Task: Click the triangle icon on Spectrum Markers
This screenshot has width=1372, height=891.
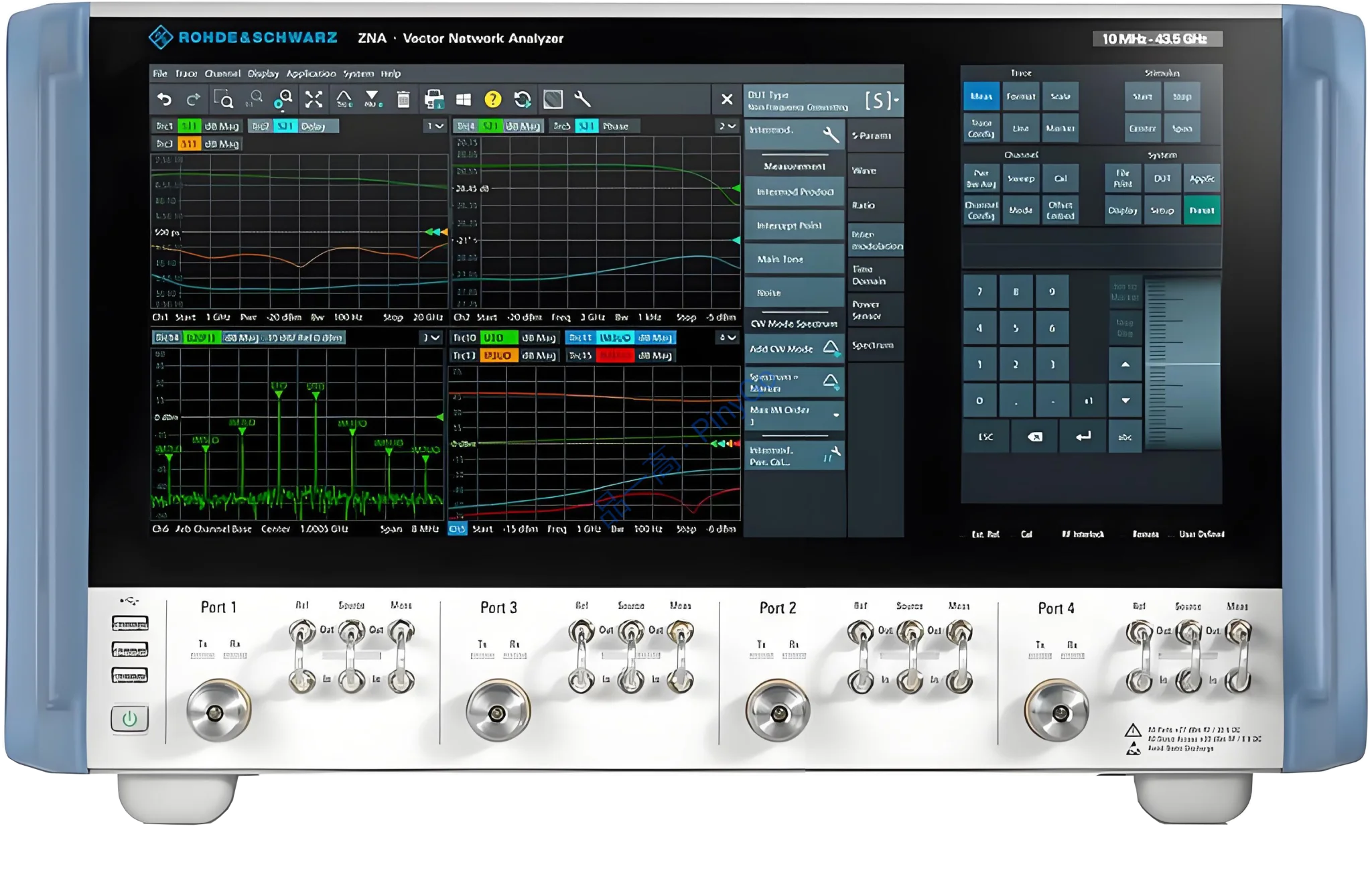Action: [831, 382]
